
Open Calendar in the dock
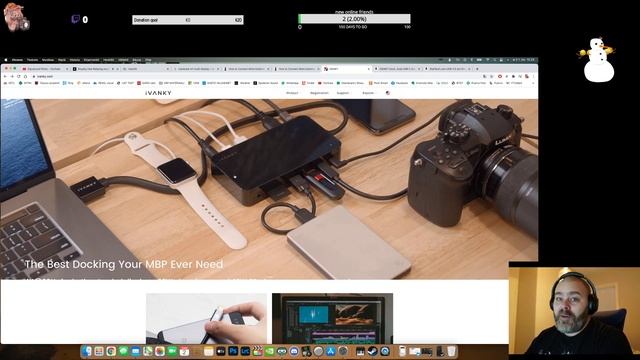coord(184,351)
